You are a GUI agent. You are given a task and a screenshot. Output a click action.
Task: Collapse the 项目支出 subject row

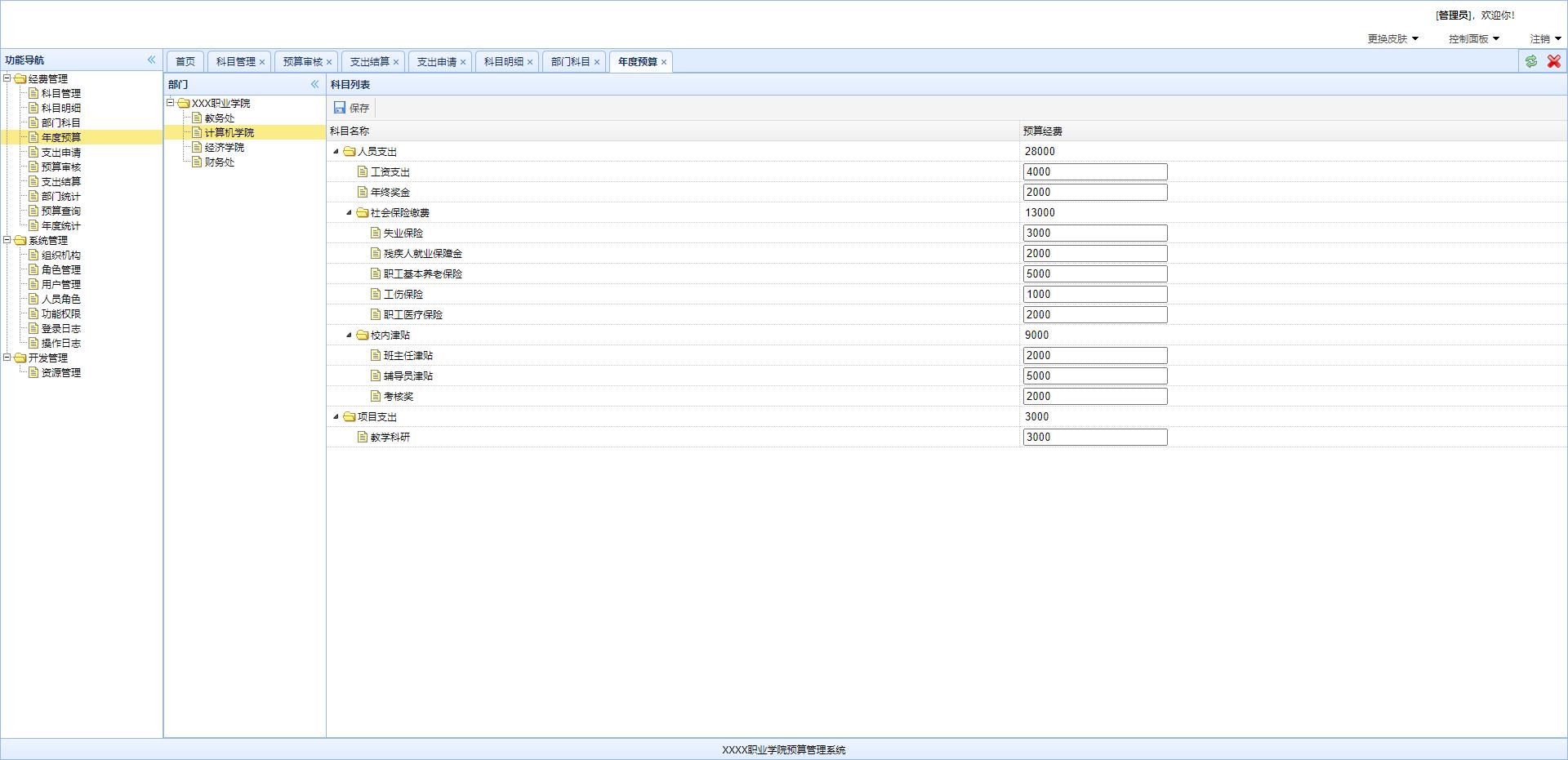[336, 416]
